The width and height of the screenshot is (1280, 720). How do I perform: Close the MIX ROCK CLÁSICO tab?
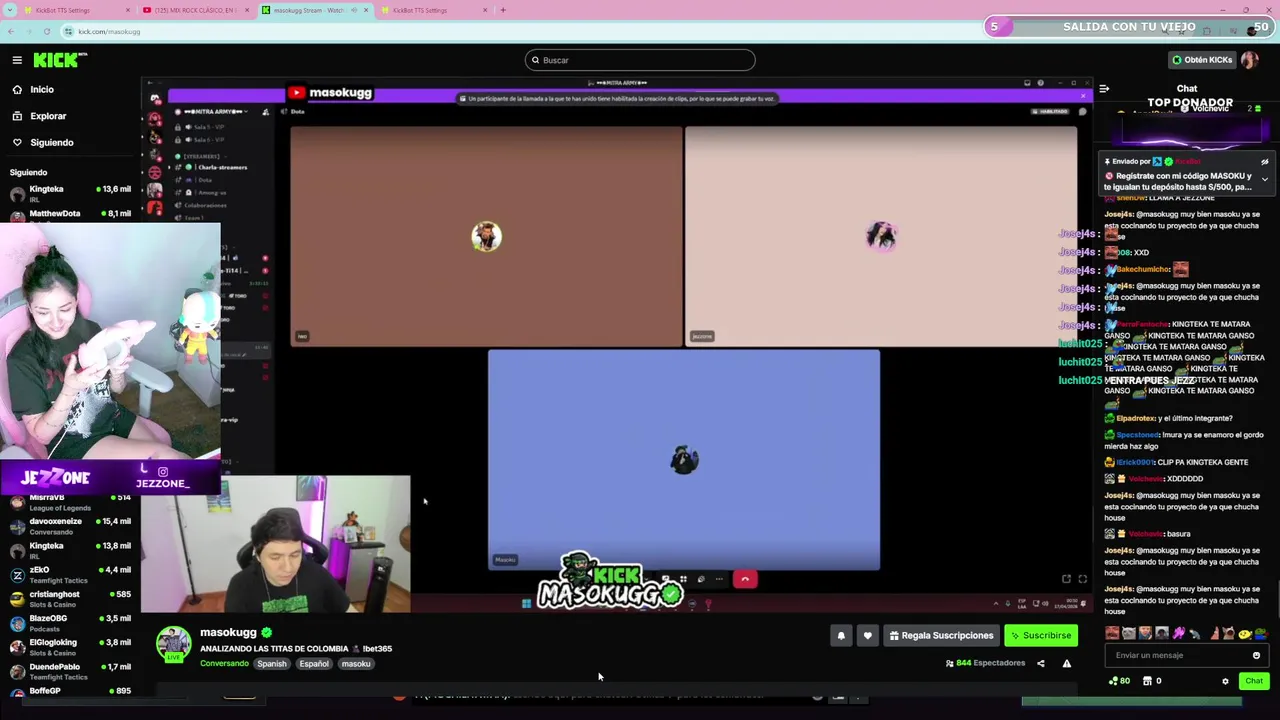248,10
